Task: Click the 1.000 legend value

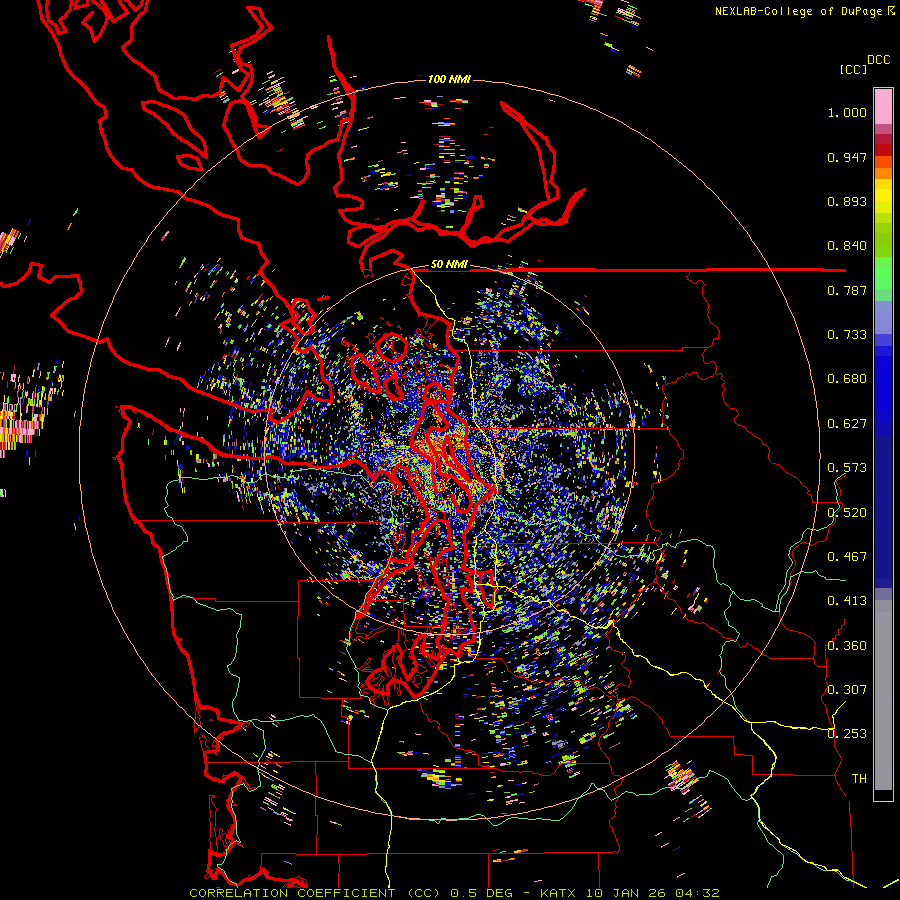Action: point(847,112)
